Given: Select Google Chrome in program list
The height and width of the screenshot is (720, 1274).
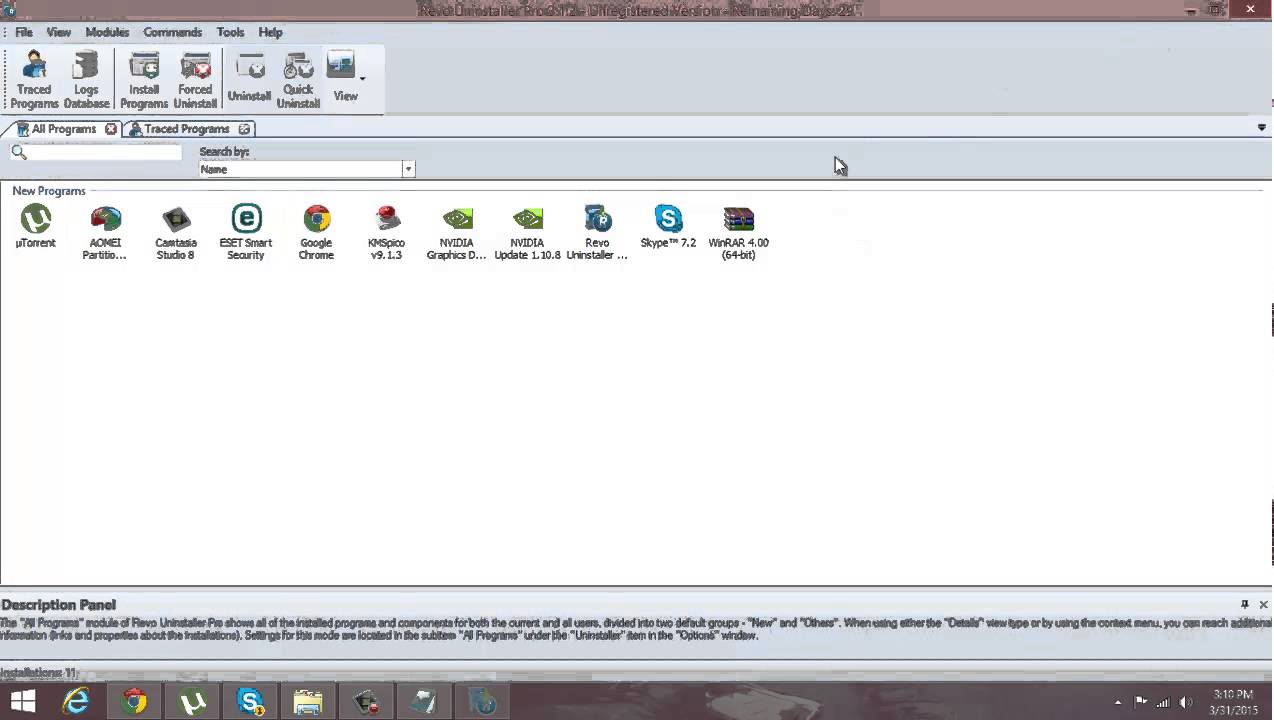Looking at the screenshot, I should 316,232.
